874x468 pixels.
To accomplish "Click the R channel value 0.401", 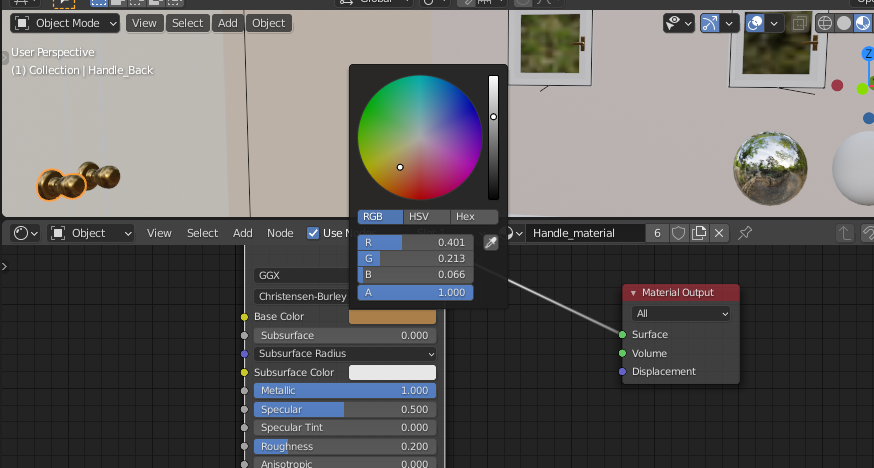I will tap(415, 242).
